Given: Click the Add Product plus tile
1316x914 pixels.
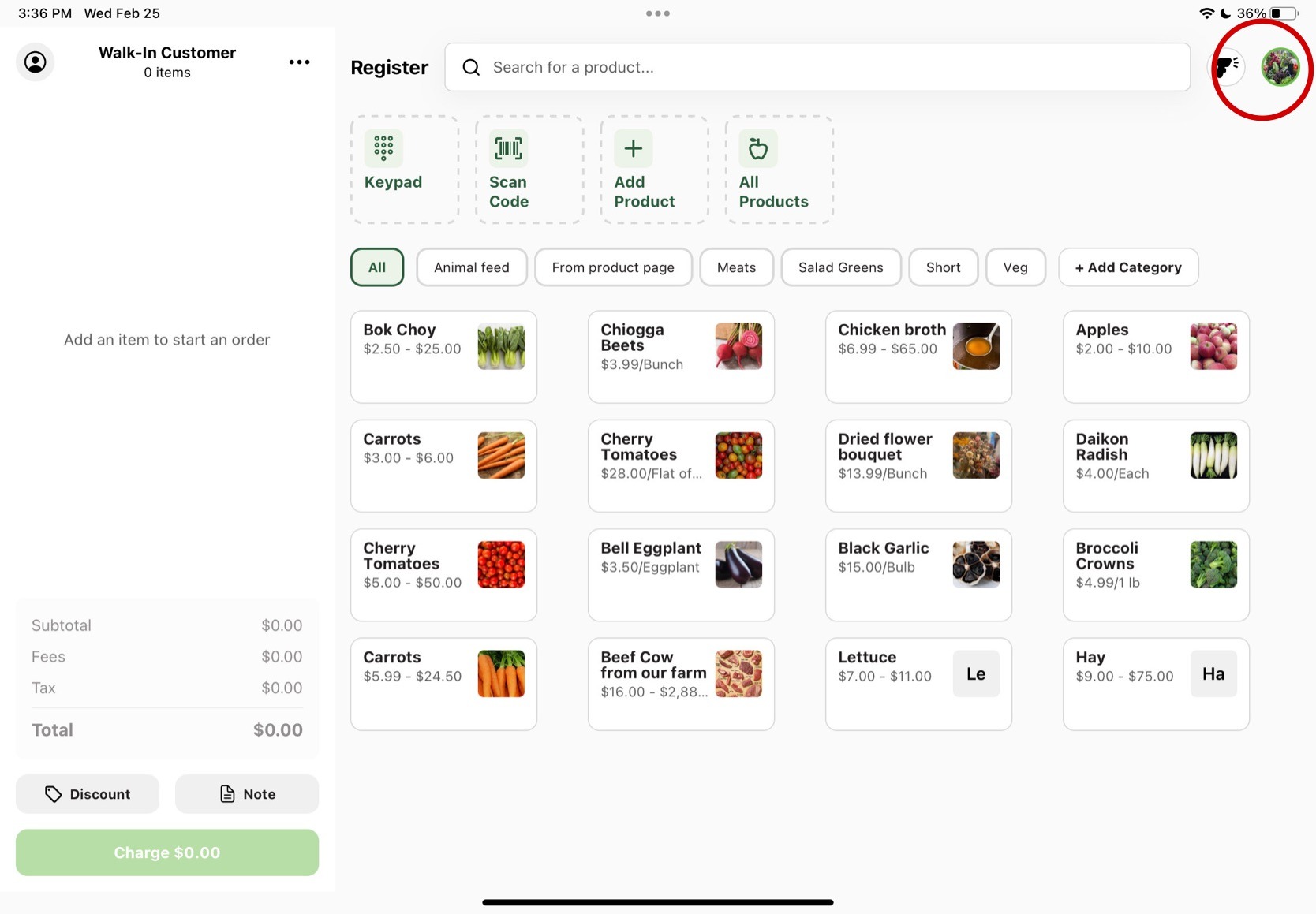Looking at the screenshot, I should pyautogui.click(x=653, y=170).
